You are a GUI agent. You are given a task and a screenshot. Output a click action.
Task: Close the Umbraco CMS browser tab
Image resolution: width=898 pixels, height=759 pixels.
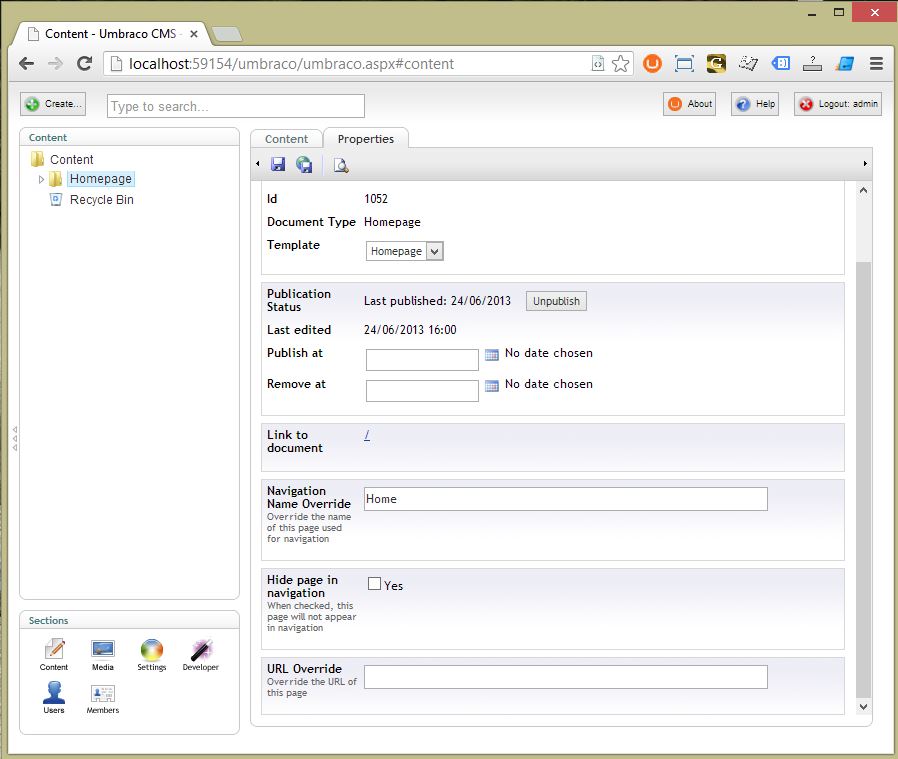194,34
